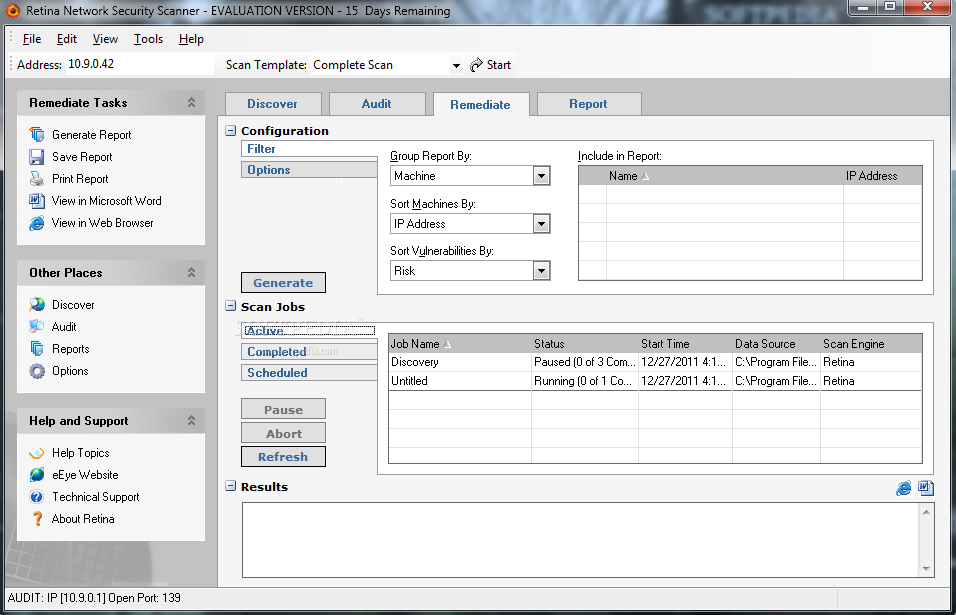Click the Address input field
Viewport: 956px width, 615px height.
tap(140, 64)
